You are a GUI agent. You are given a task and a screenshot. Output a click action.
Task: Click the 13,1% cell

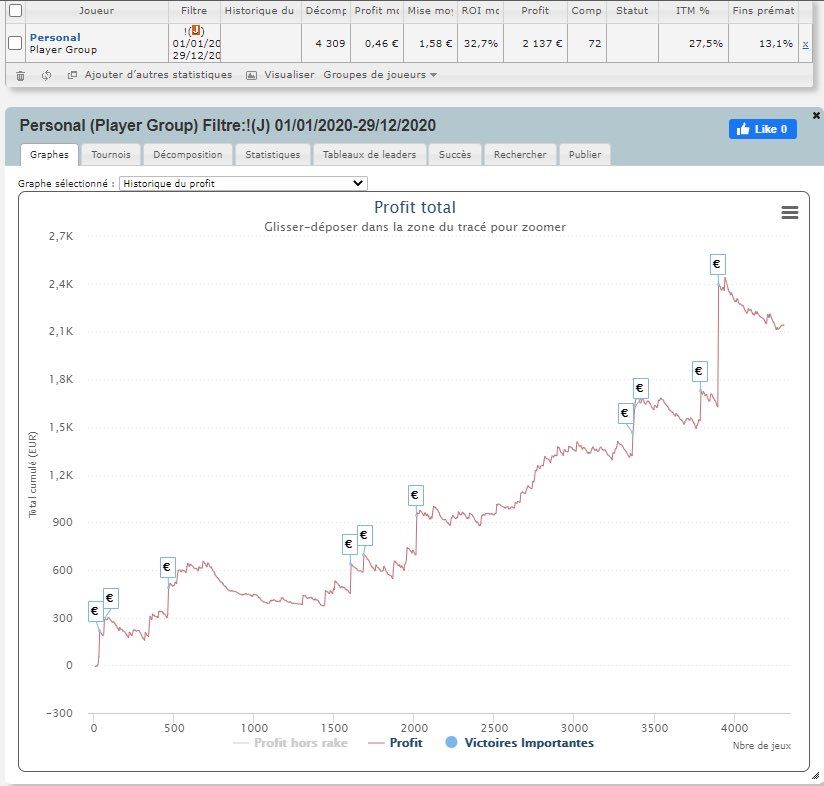point(763,44)
